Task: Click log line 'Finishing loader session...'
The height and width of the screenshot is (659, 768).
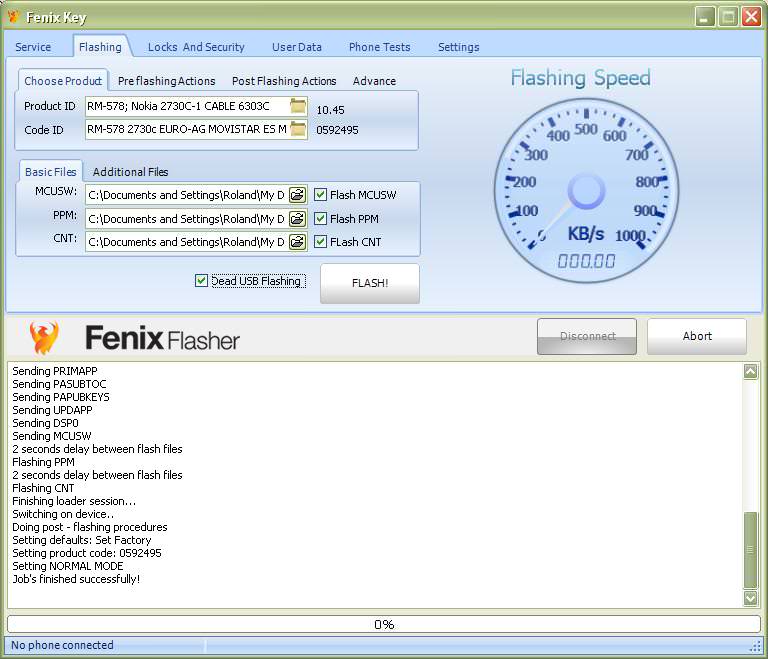Action: click(x=74, y=501)
